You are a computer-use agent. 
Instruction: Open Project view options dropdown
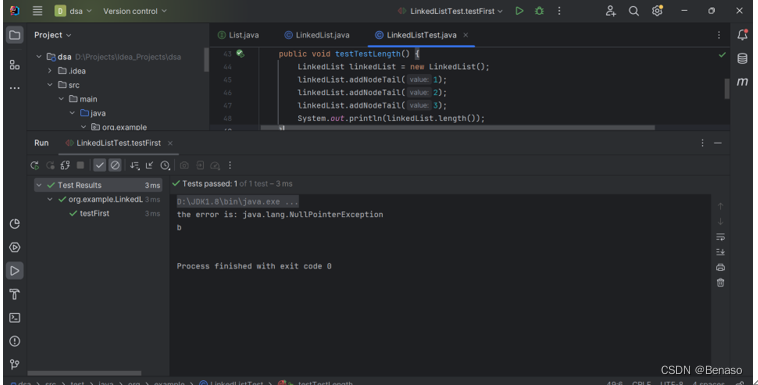[52, 35]
